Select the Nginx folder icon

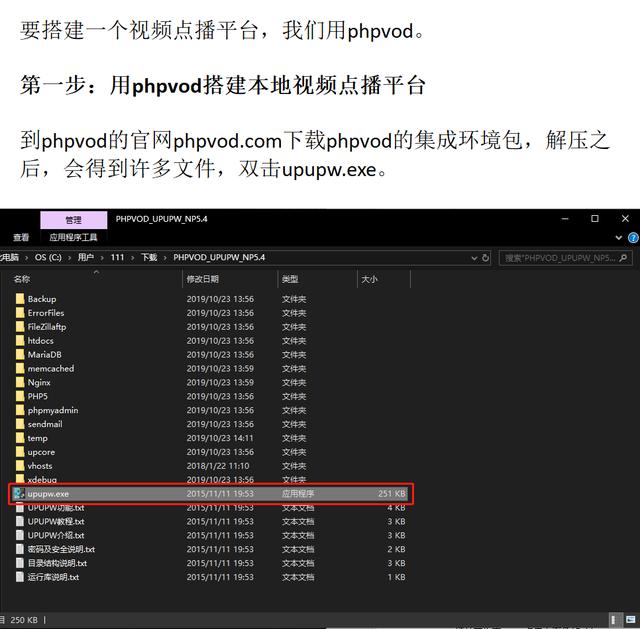click(x=20, y=382)
